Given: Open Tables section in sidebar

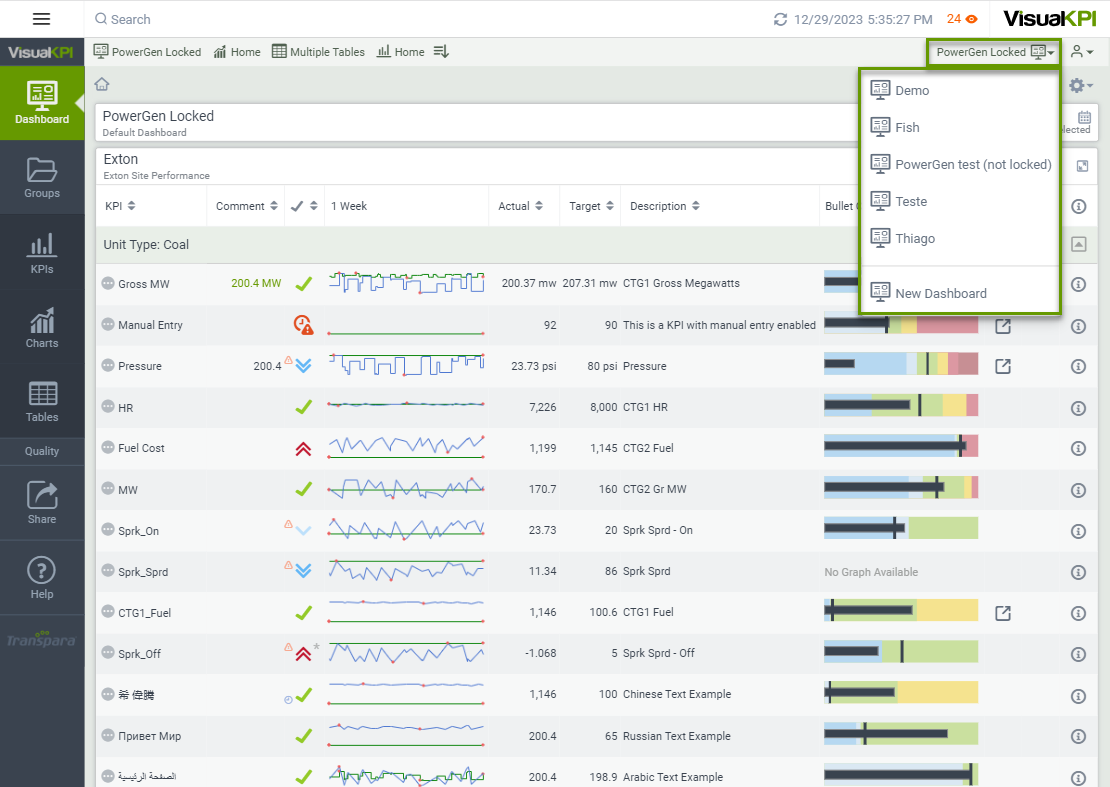Looking at the screenshot, I should pyautogui.click(x=42, y=402).
